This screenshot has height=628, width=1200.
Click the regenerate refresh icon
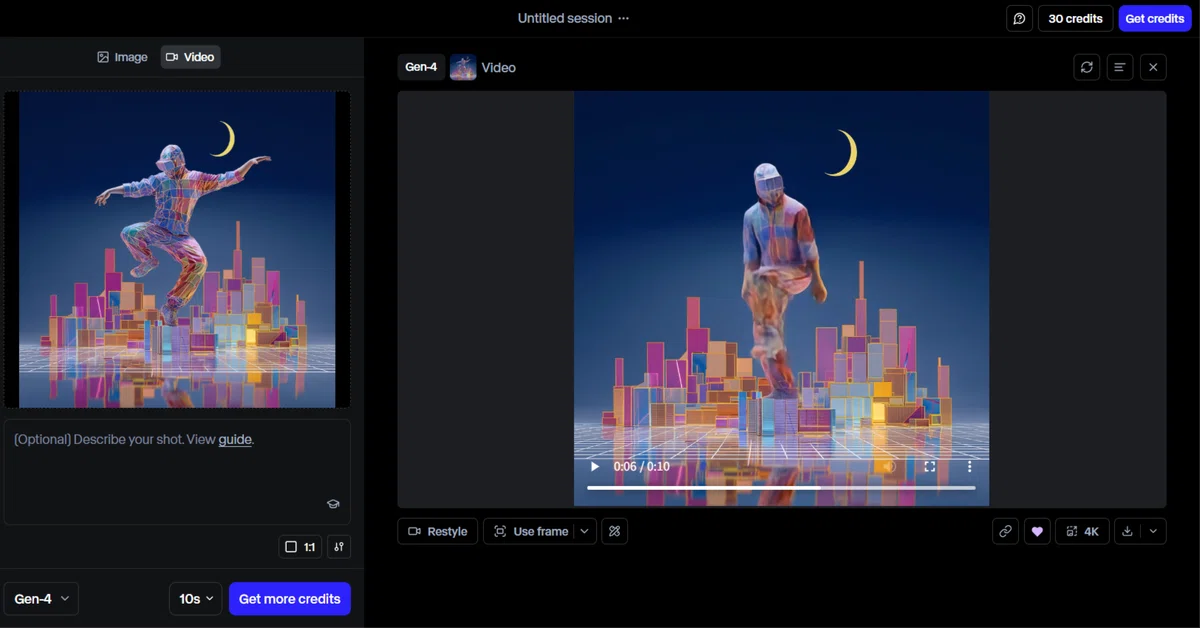pyautogui.click(x=1087, y=67)
